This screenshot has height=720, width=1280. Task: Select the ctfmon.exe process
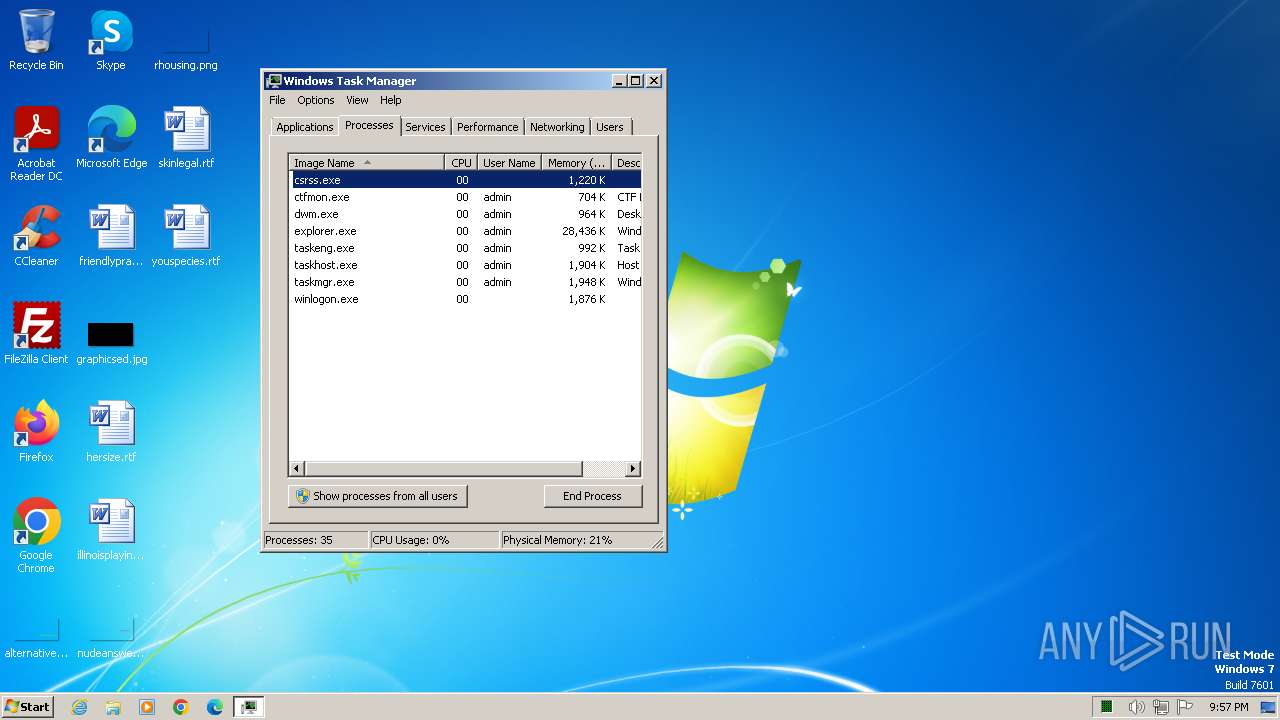tap(465, 197)
